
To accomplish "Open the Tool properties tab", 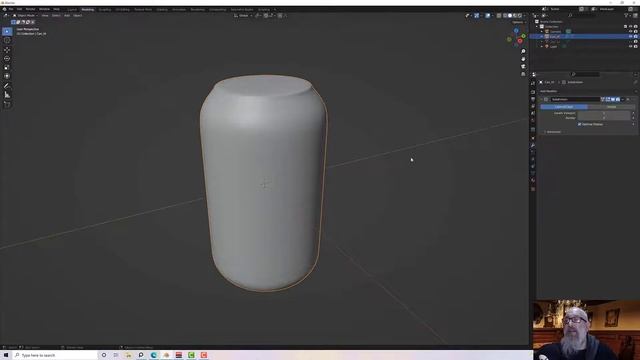I will click(533, 83).
